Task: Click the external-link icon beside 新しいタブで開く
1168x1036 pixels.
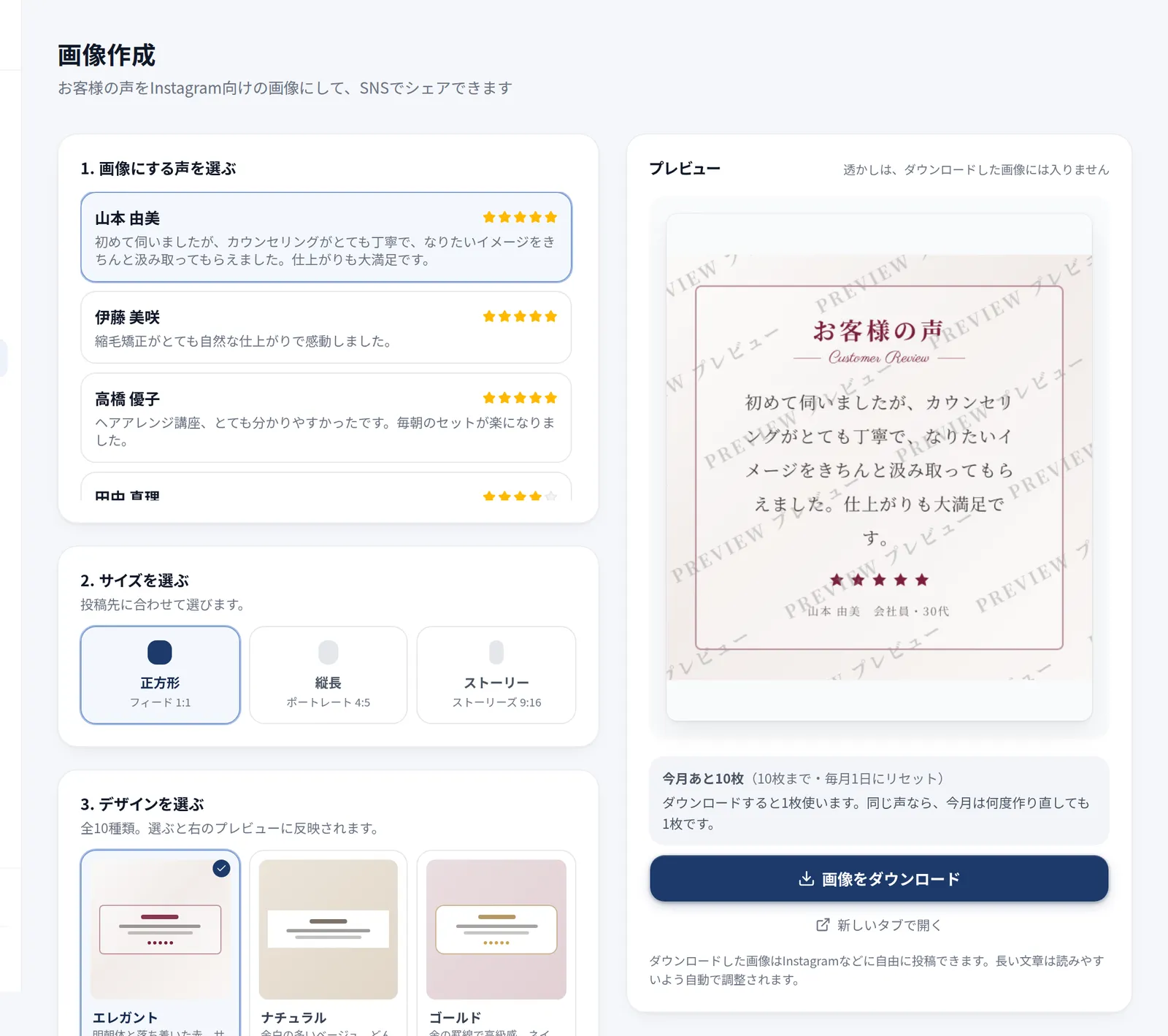Action: [823, 925]
